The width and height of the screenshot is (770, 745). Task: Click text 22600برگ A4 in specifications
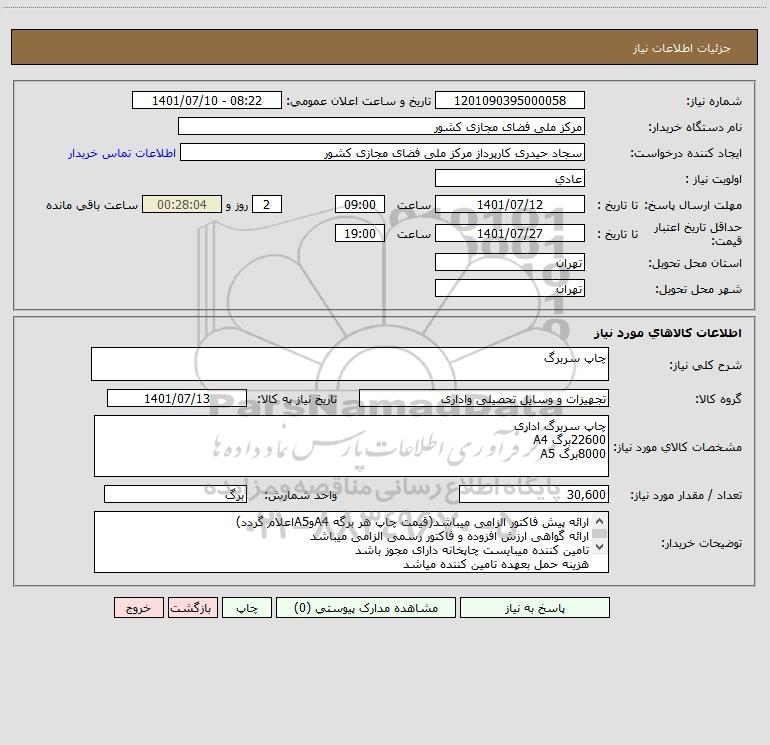pyautogui.click(x=570, y=440)
